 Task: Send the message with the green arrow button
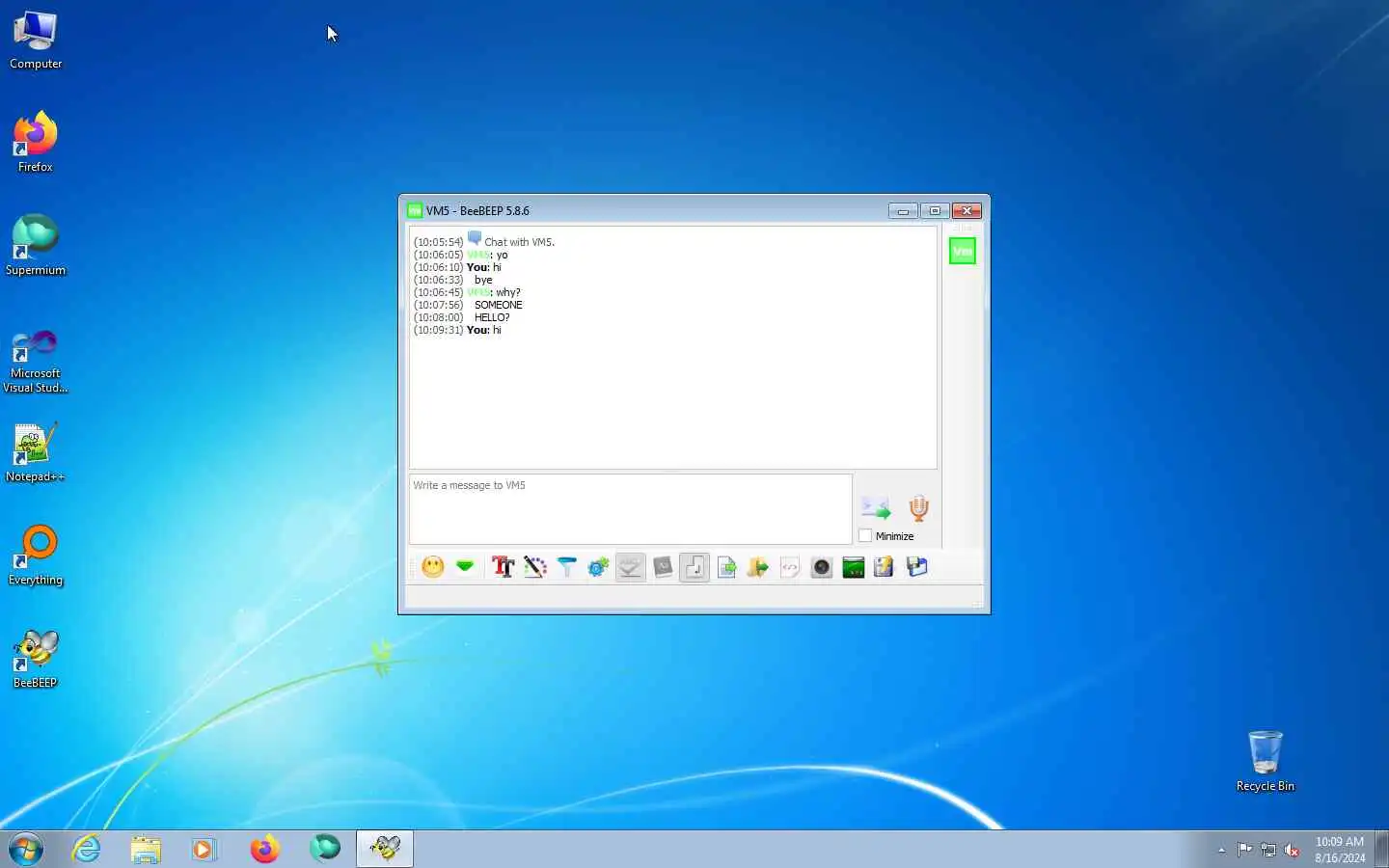point(876,508)
